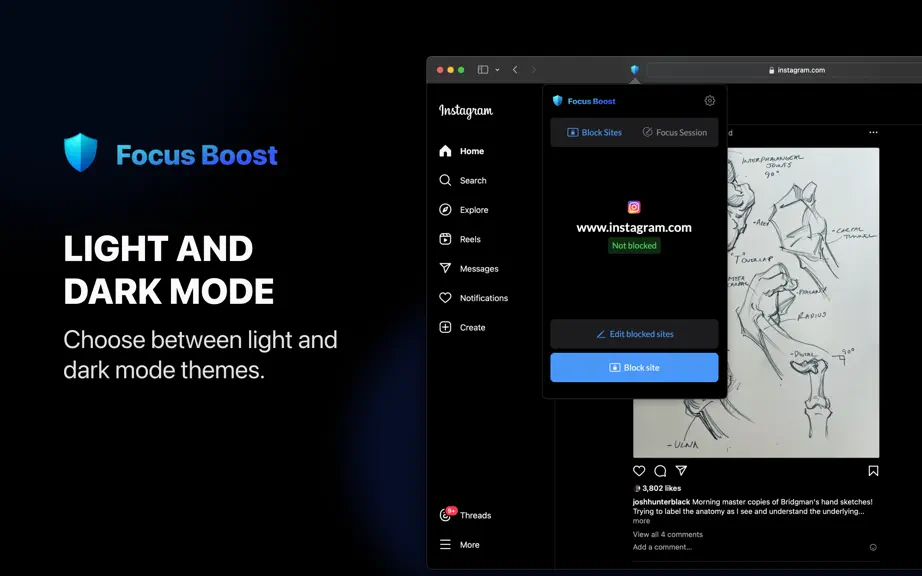Click Add a comment field
Screen dimensions: 922x576
click(662, 547)
